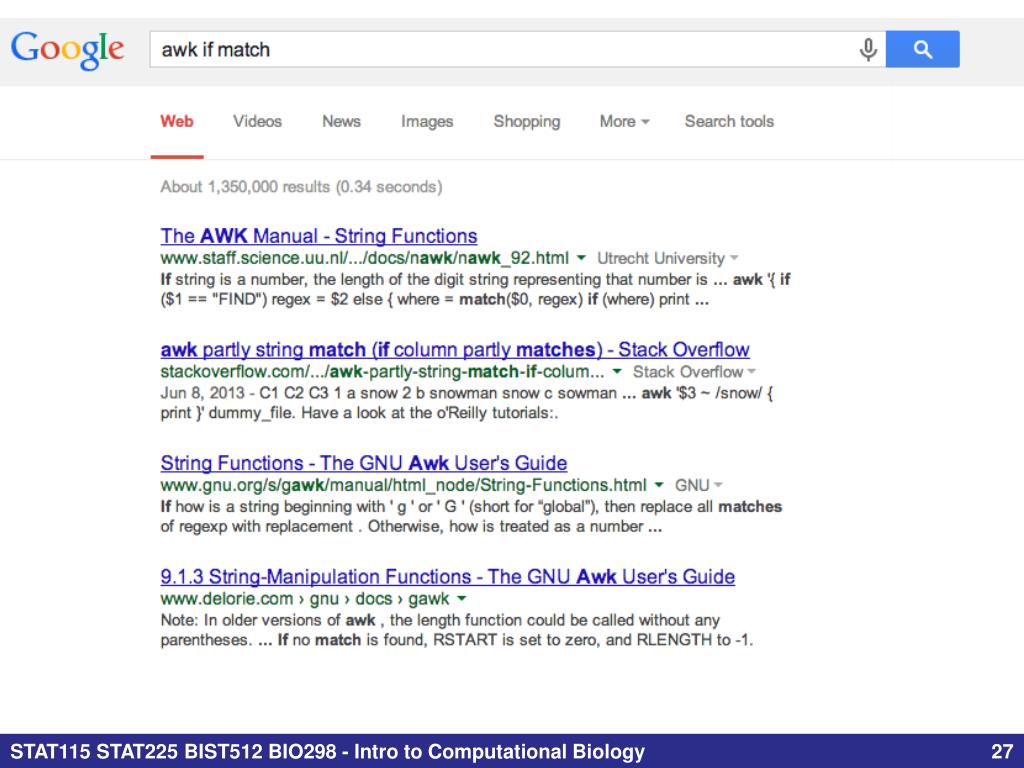Open the green arrow beside nawk_92.html URL

pyautogui.click(x=581, y=258)
